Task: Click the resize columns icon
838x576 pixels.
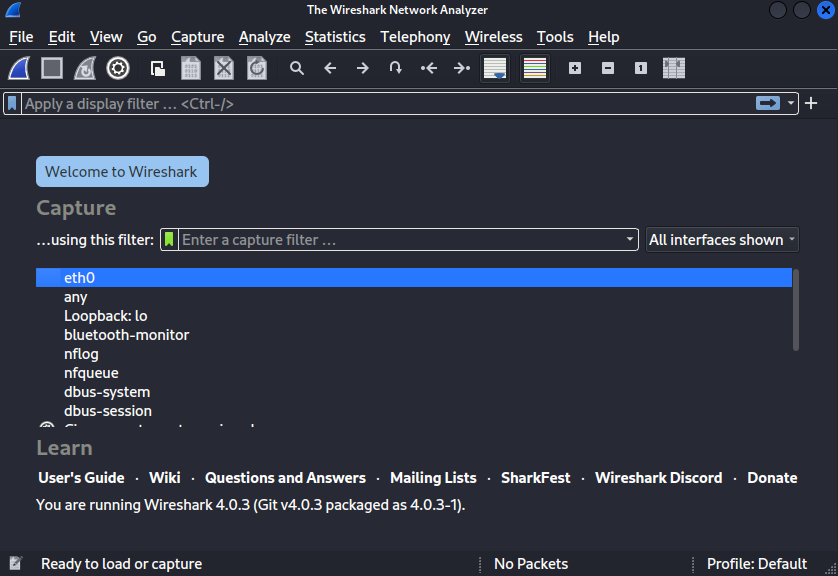Action: click(x=674, y=68)
